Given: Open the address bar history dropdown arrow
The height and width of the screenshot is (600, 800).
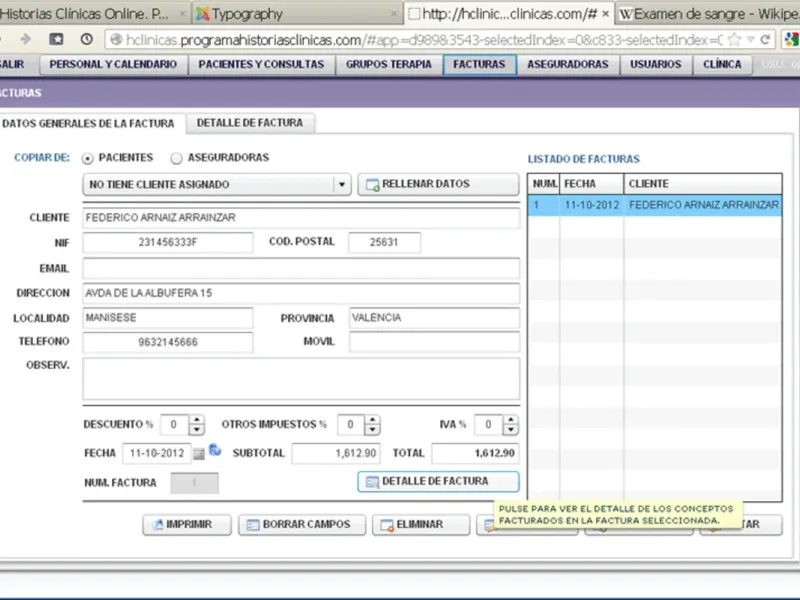Looking at the screenshot, I should click(750, 39).
